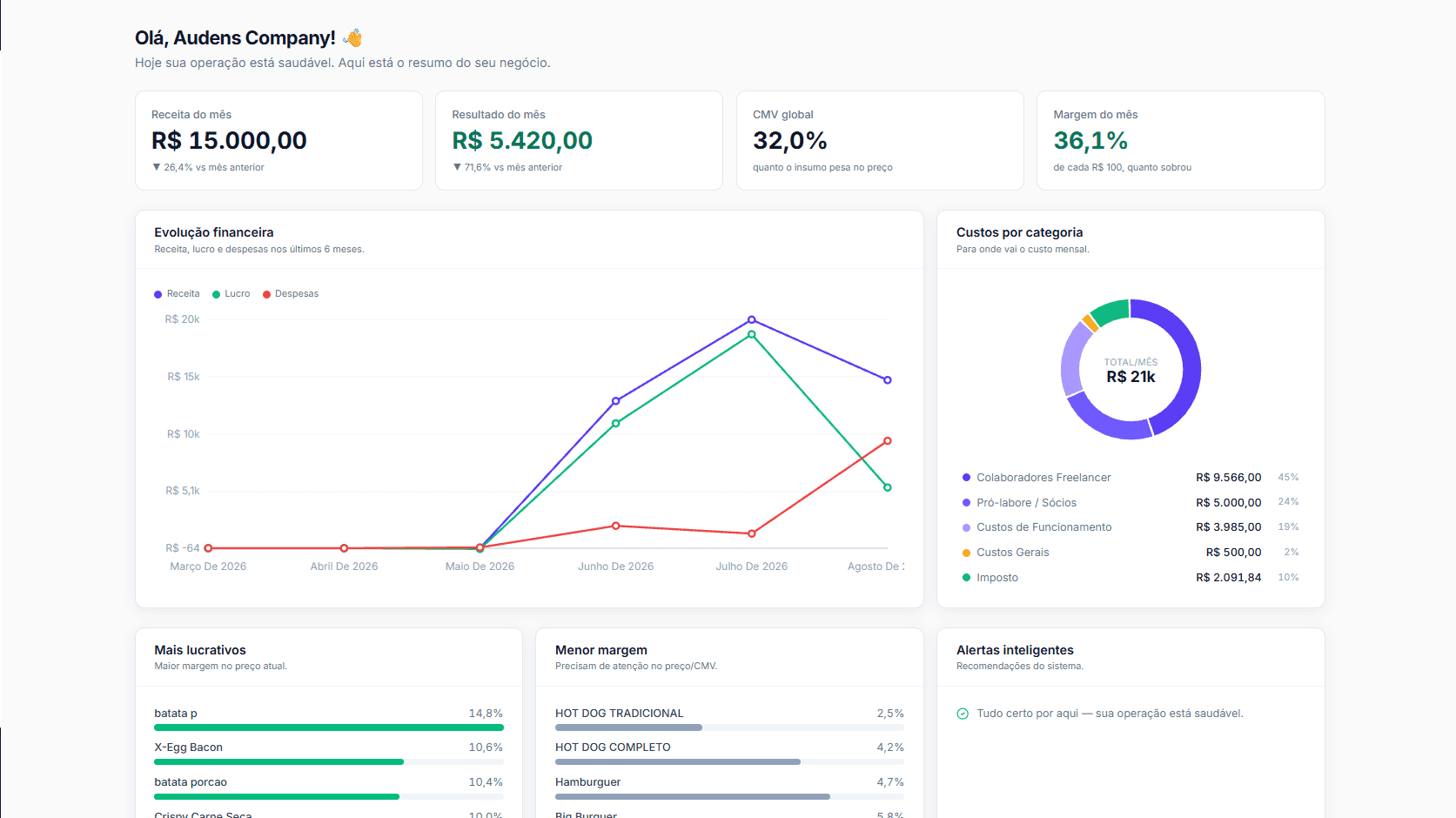Click the 14,8% margin value for batata p
Viewport: 1456px width, 818px height.
click(486, 714)
